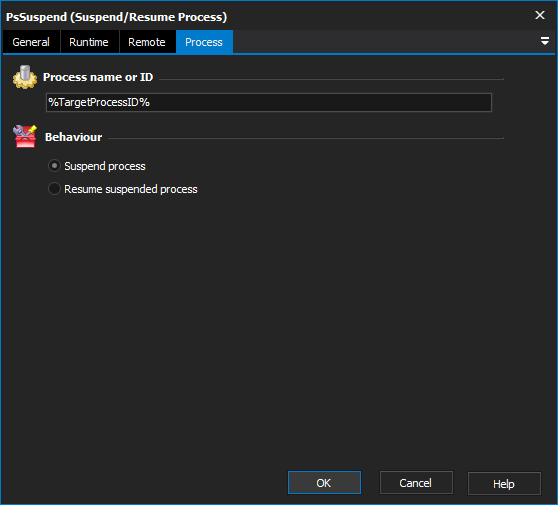The width and height of the screenshot is (558, 505).
Task: Choose Resume suspended process radio button
Action: click(x=54, y=189)
